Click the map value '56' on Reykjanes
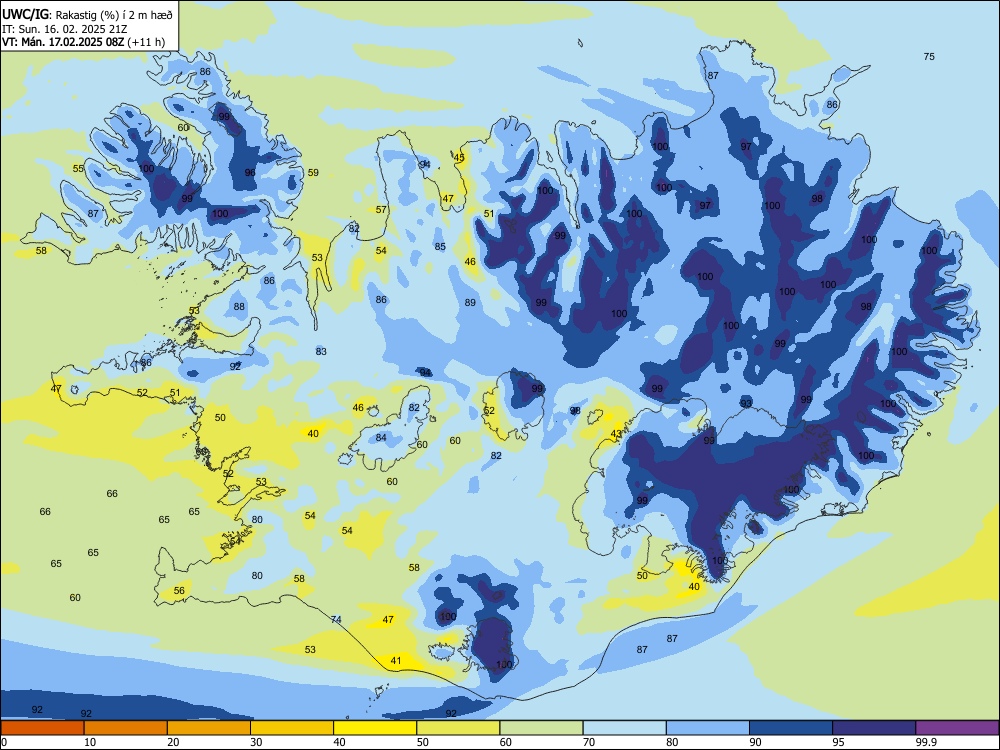The width and height of the screenshot is (1000, 750). pos(179,591)
